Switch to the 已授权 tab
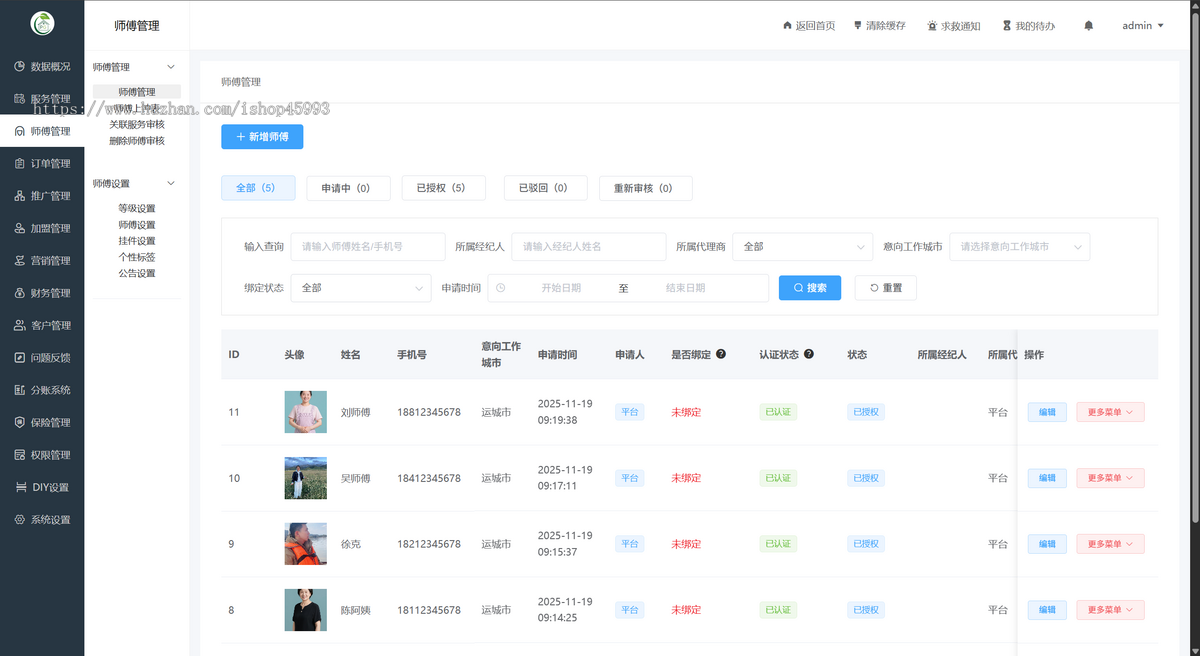 [x=443, y=187]
